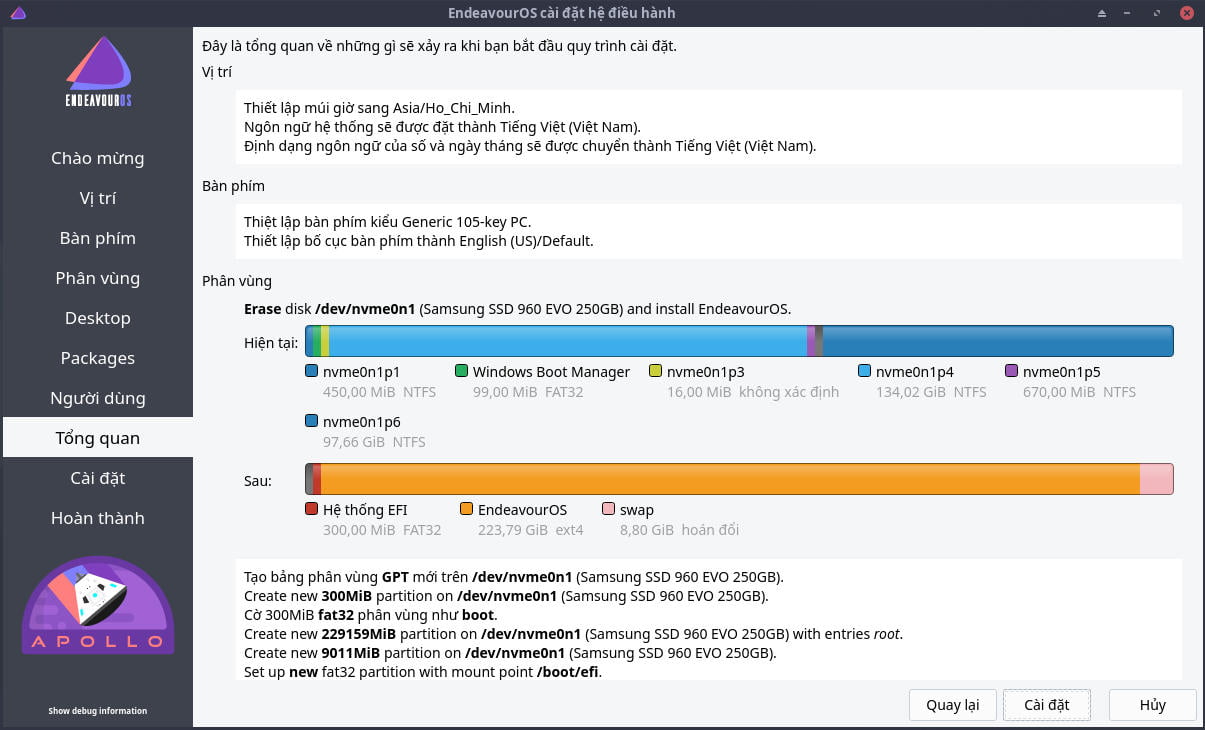
Task: Switch to the Bàn phím step
Action: click(x=98, y=238)
